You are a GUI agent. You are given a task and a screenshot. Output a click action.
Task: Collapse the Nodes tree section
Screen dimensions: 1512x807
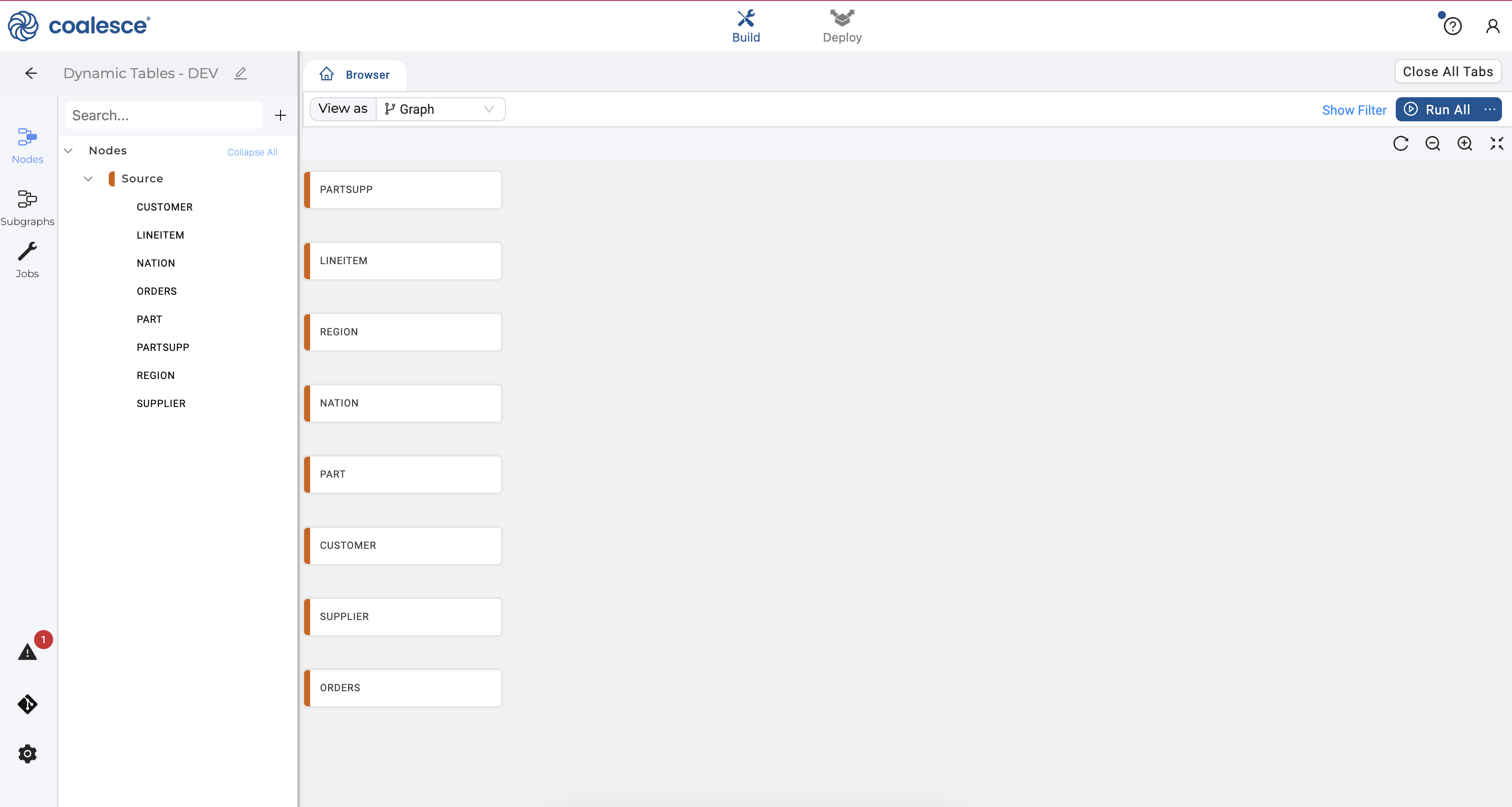coord(69,151)
